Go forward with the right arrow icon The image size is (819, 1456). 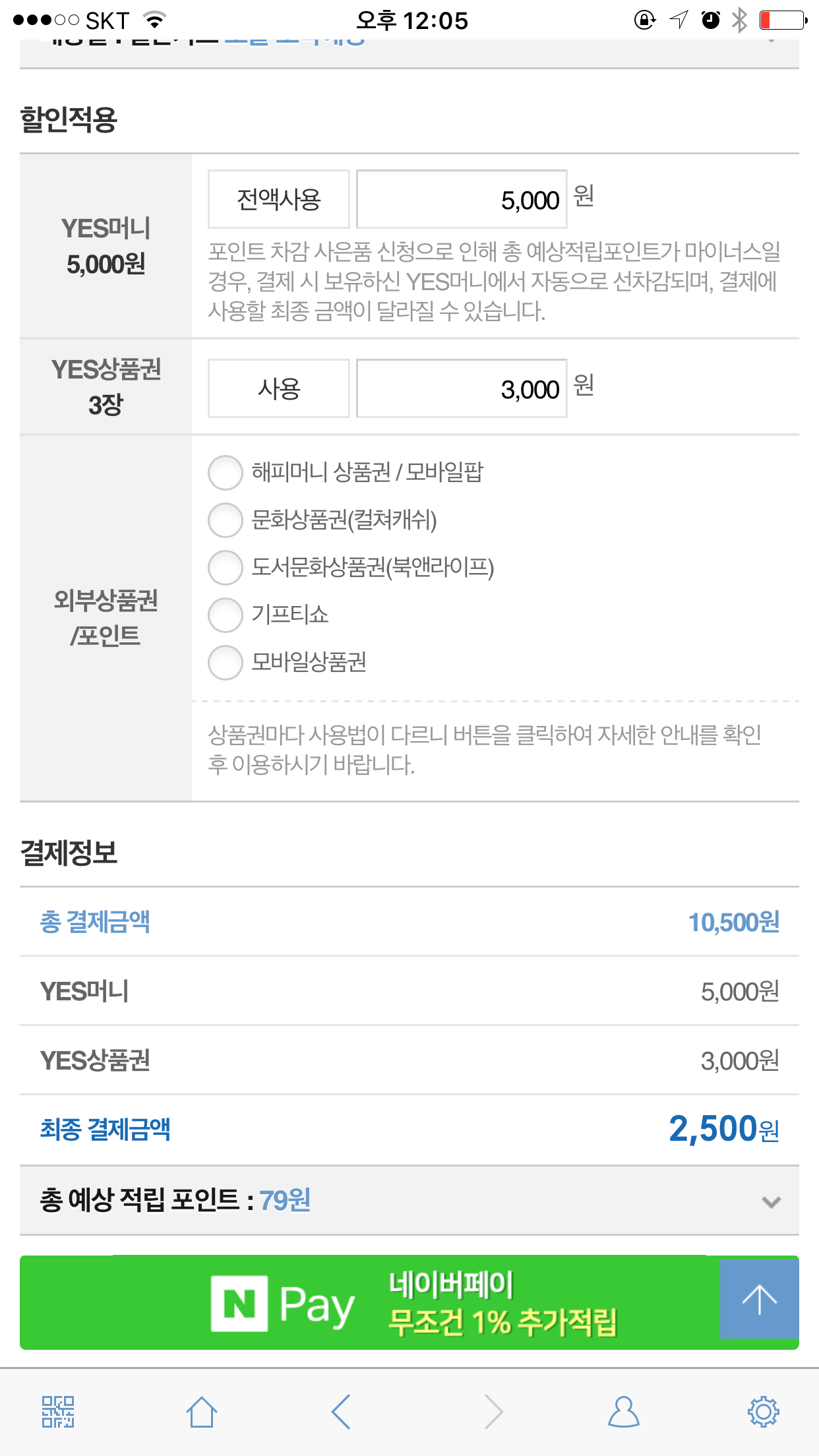point(493,1412)
